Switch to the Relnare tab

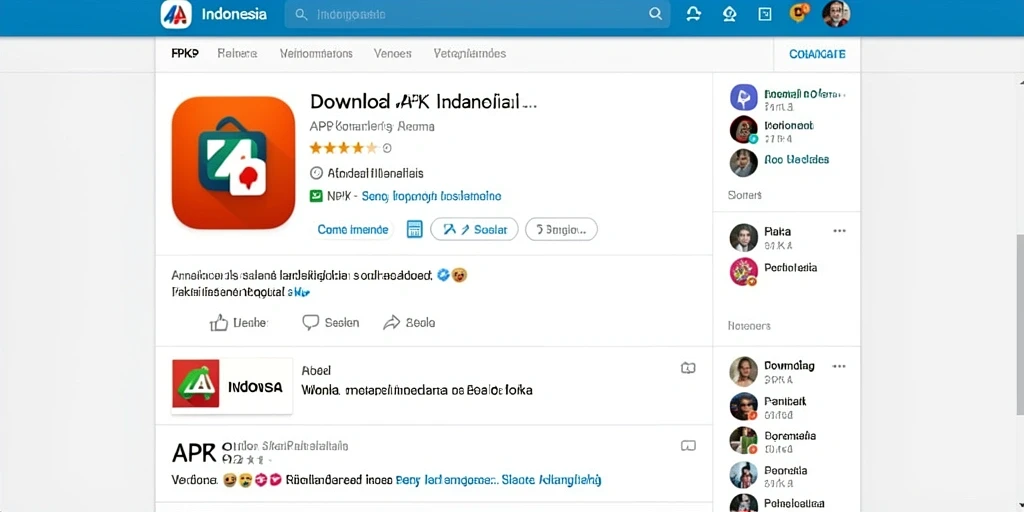237,54
